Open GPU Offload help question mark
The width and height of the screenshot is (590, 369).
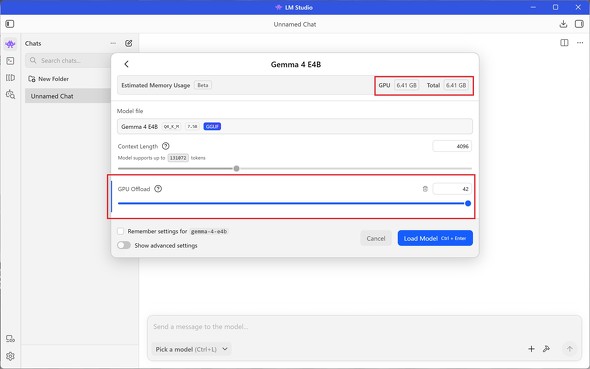pyautogui.click(x=158, y=189)
